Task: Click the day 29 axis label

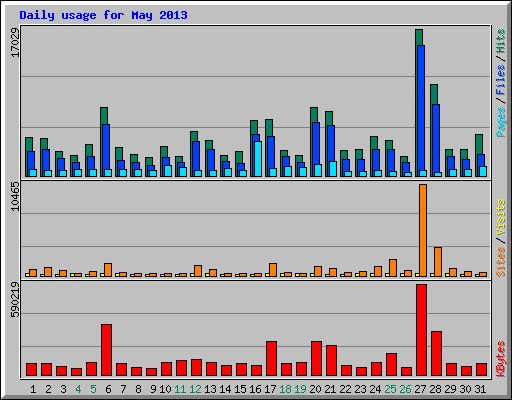Action: [x=450, y=389]
